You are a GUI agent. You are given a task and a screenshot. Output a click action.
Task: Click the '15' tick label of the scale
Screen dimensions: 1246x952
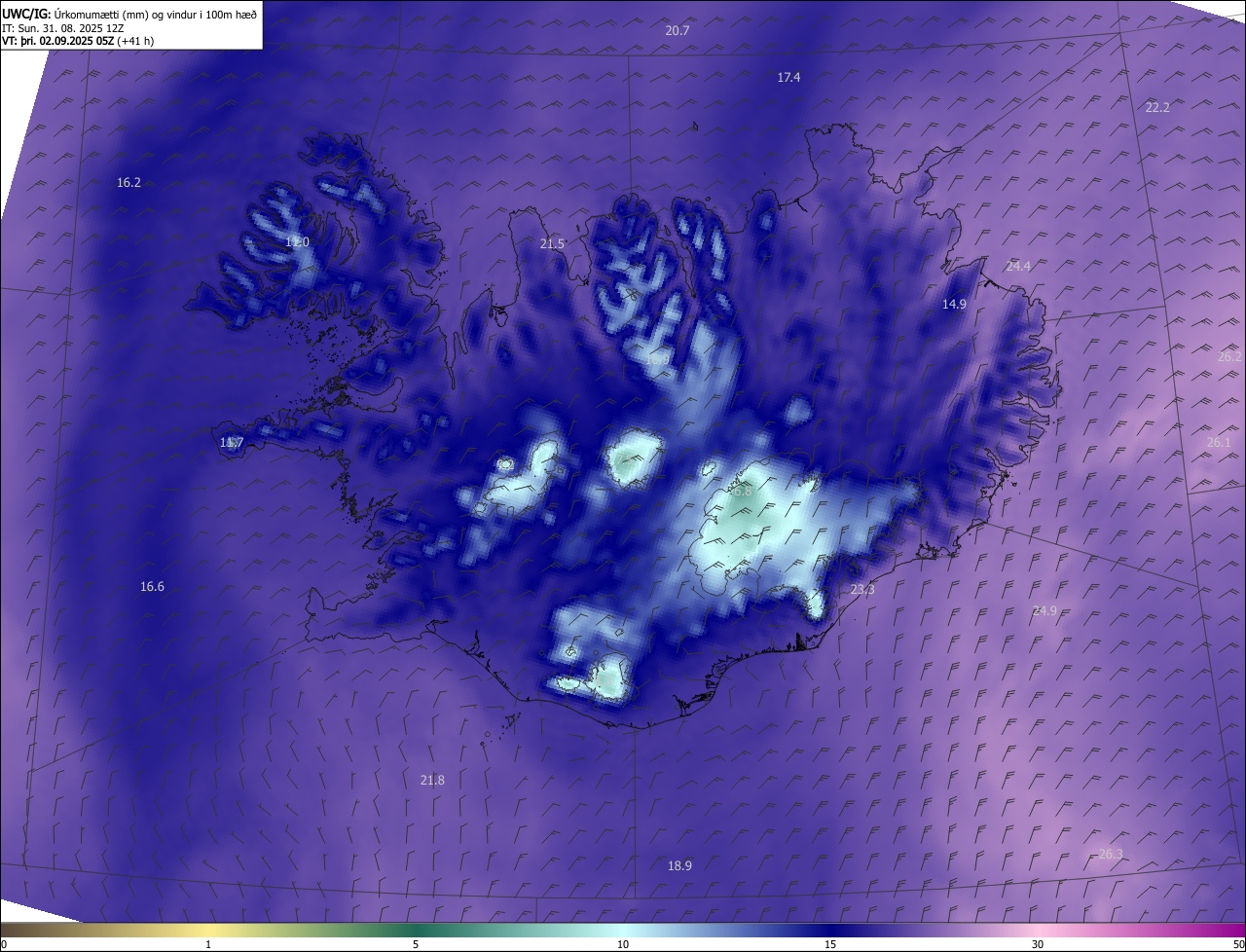(x=830, y=944)
